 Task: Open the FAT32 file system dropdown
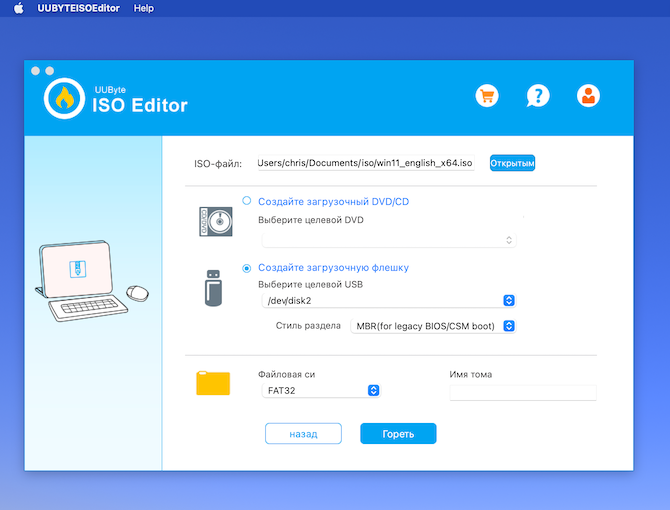coord(321,390)
